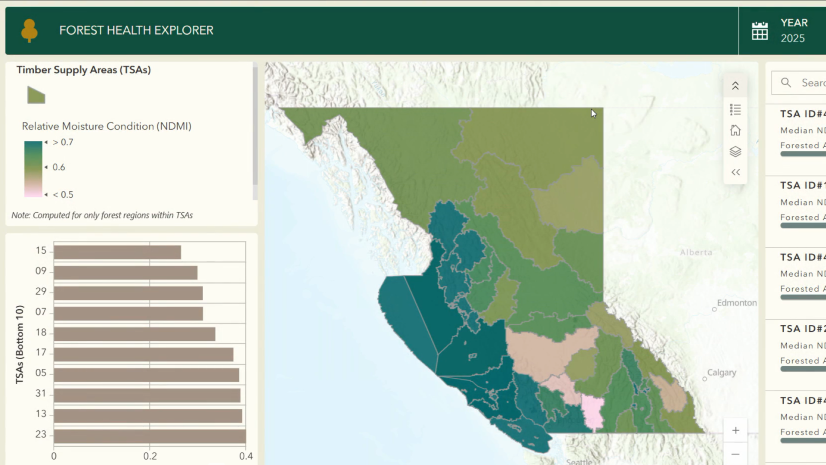Open the Year calendar icon

759,31
